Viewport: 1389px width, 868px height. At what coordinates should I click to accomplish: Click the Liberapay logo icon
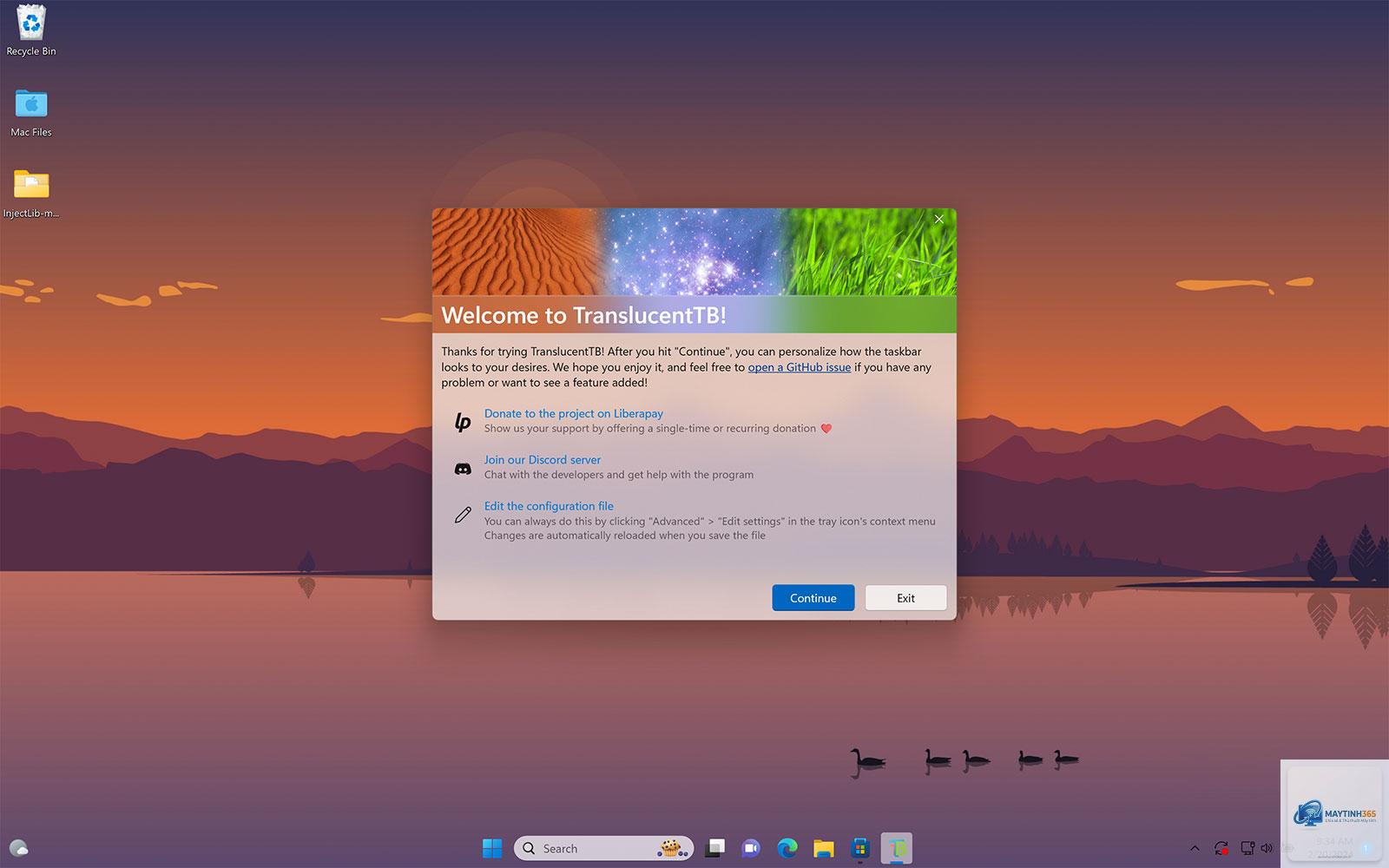pyautogui.click(x=463, y=421)
